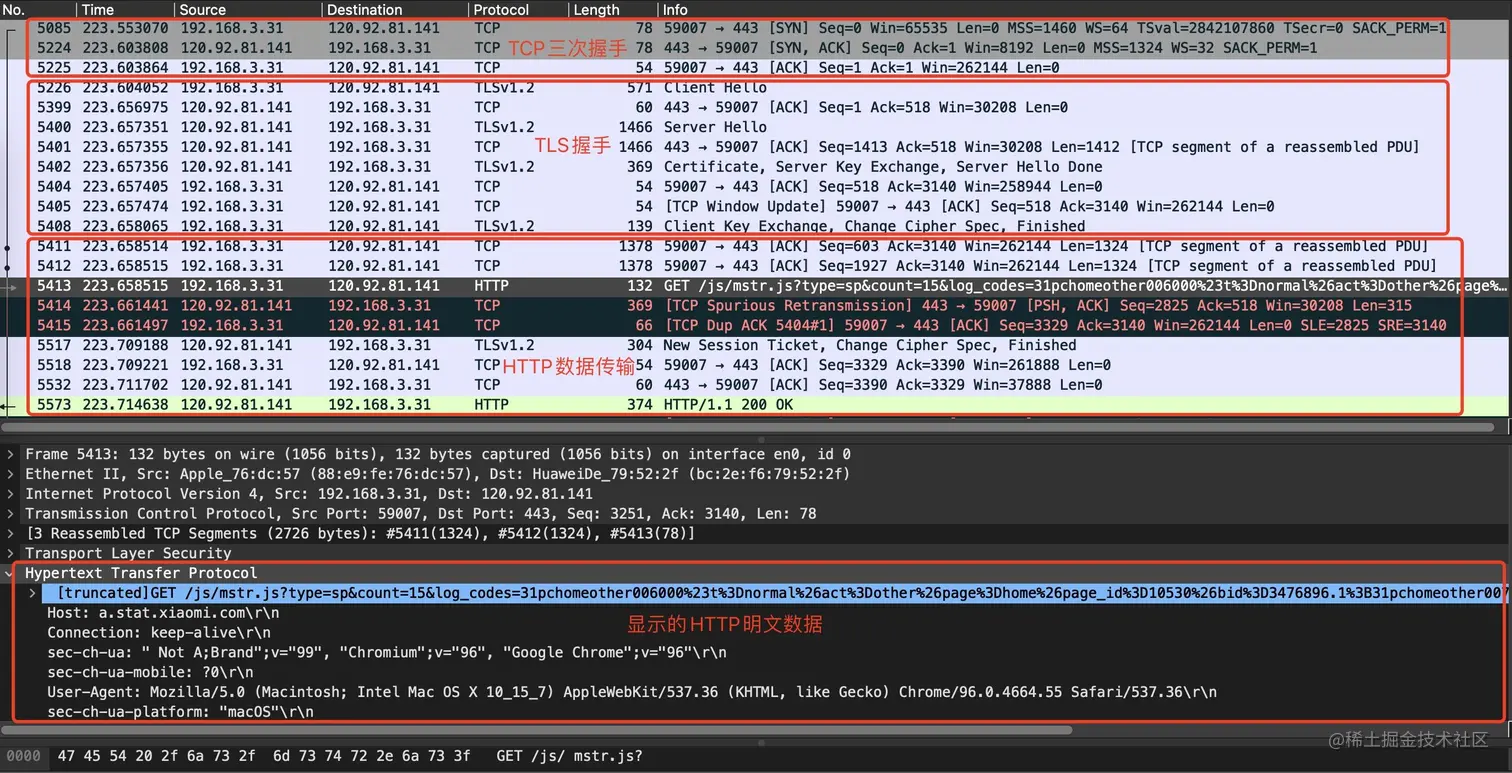The height and width of the screenshot is (773, 1512).
Task: Expand the 3 Reassembled TCP Segments entry
Action: tap(10, 533)
